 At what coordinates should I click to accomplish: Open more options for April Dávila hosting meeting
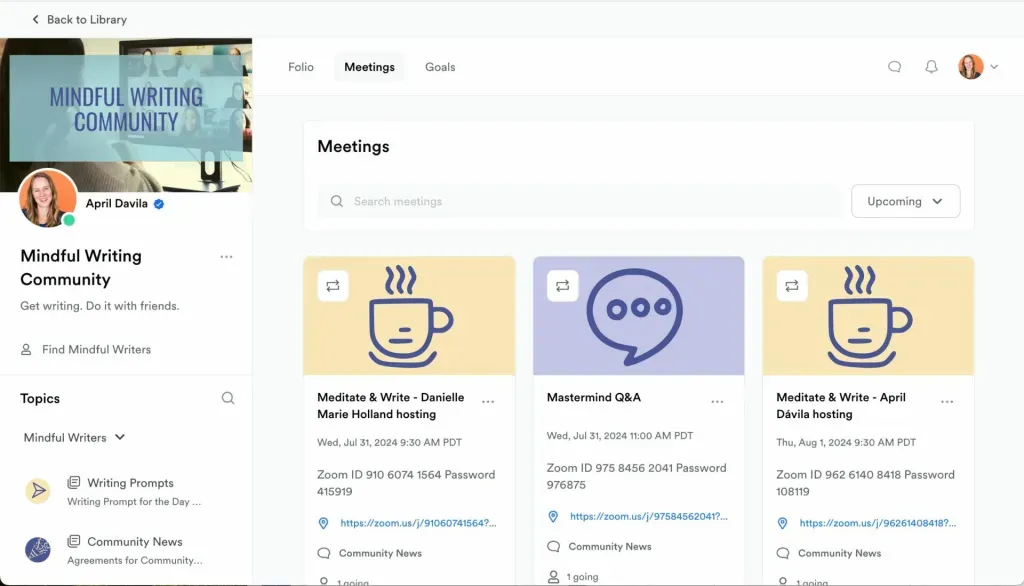[947, 402]
